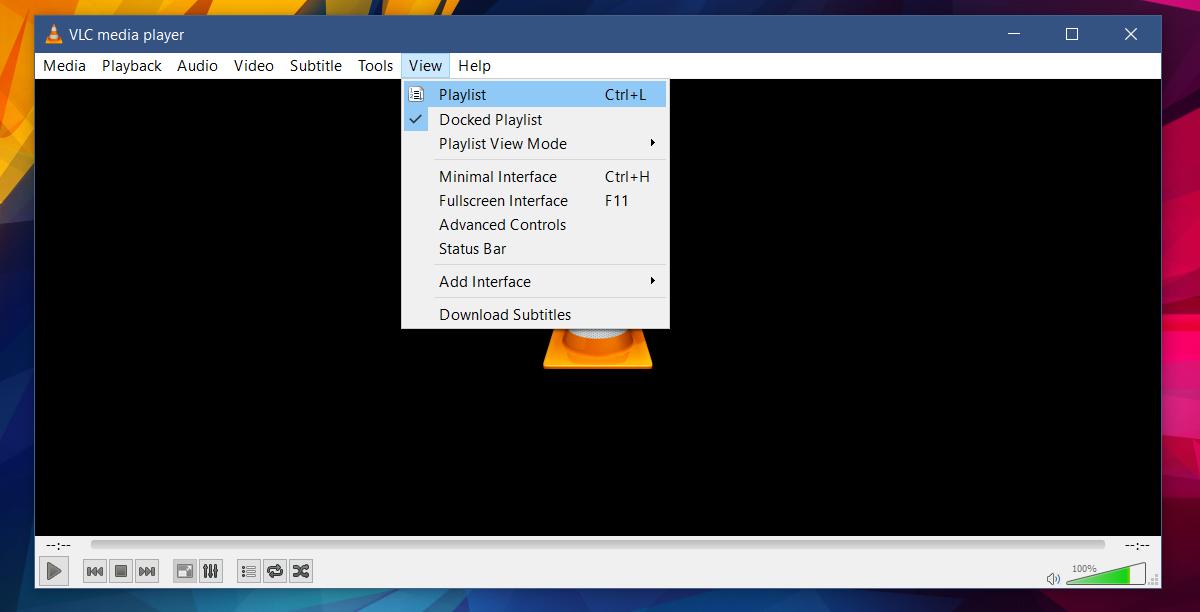Stop playback with the stop button
The width and height of the screenshot is (1200, 612).
pyautogui.click(x=121, y=571)
